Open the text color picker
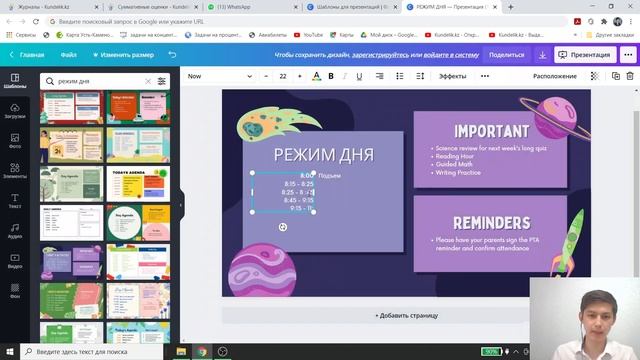Image resolution: width=640 pixels, height=360 pixels. click(x=316, y=76)
